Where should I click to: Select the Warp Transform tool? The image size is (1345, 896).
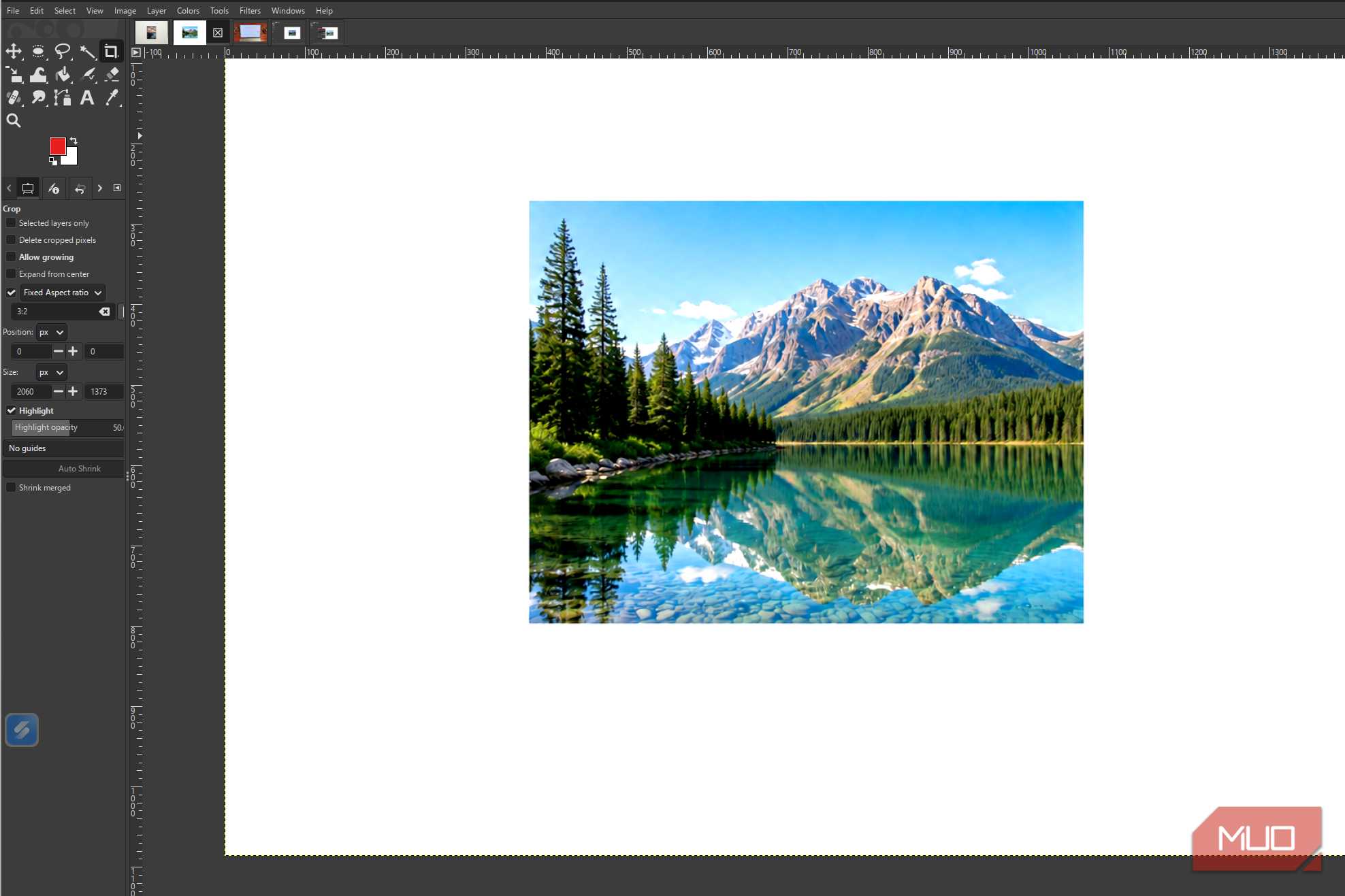[38, 75]
